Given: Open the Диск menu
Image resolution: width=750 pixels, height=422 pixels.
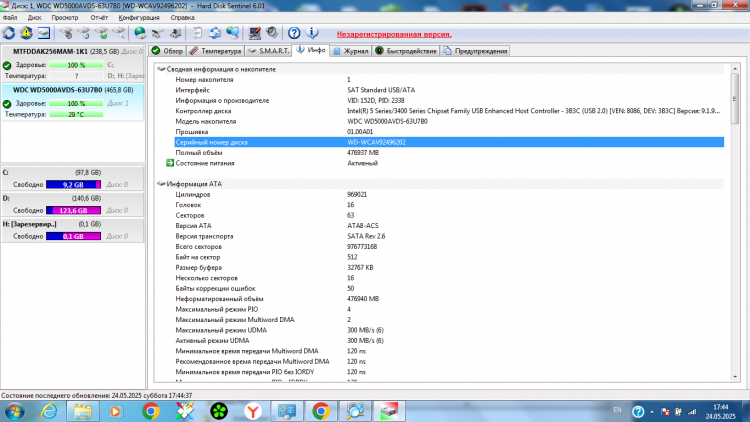Looking at the screenshot, I should click(x=34, y=18).
